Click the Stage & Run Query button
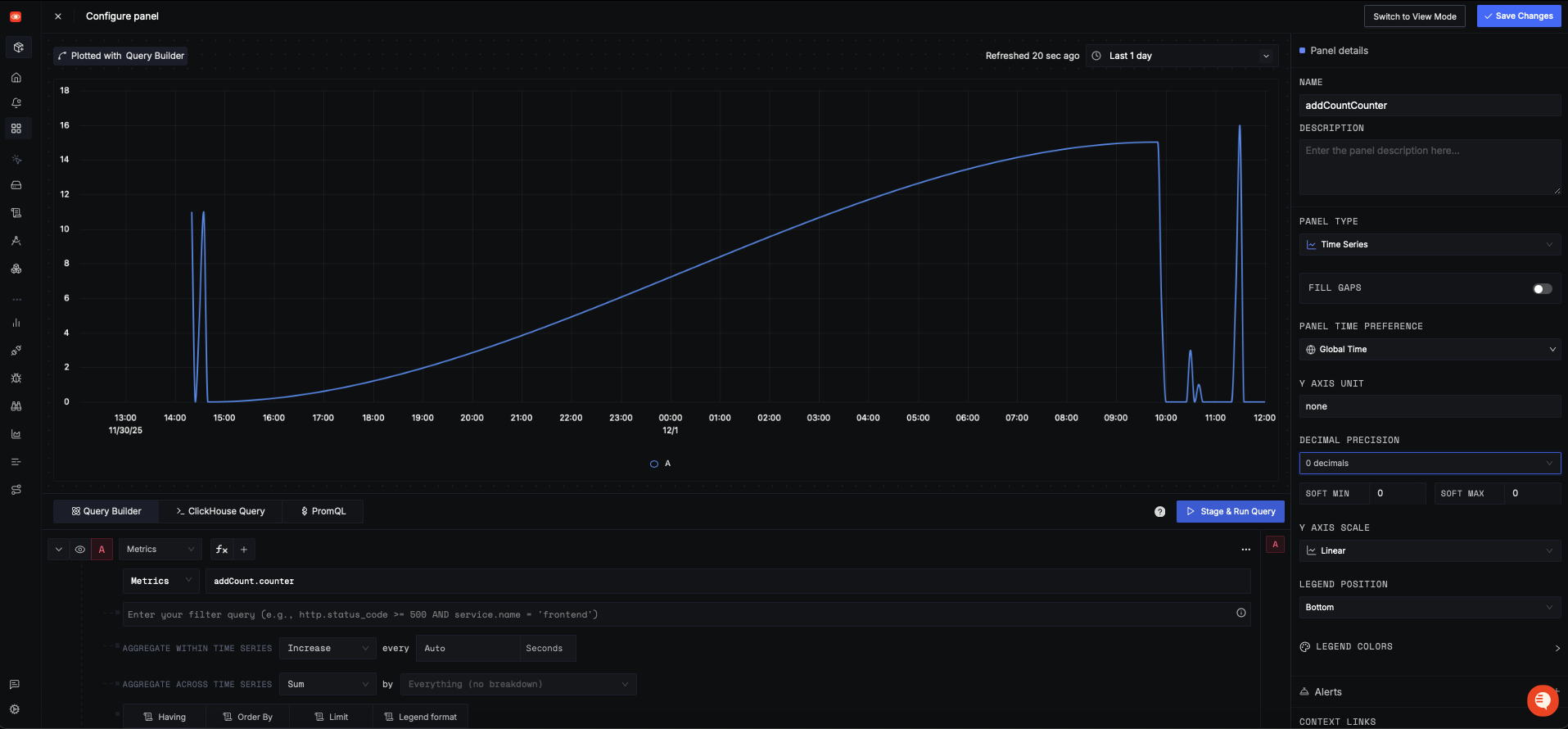The height and width of the screenshot is (729, 1568). (1230, 511)
